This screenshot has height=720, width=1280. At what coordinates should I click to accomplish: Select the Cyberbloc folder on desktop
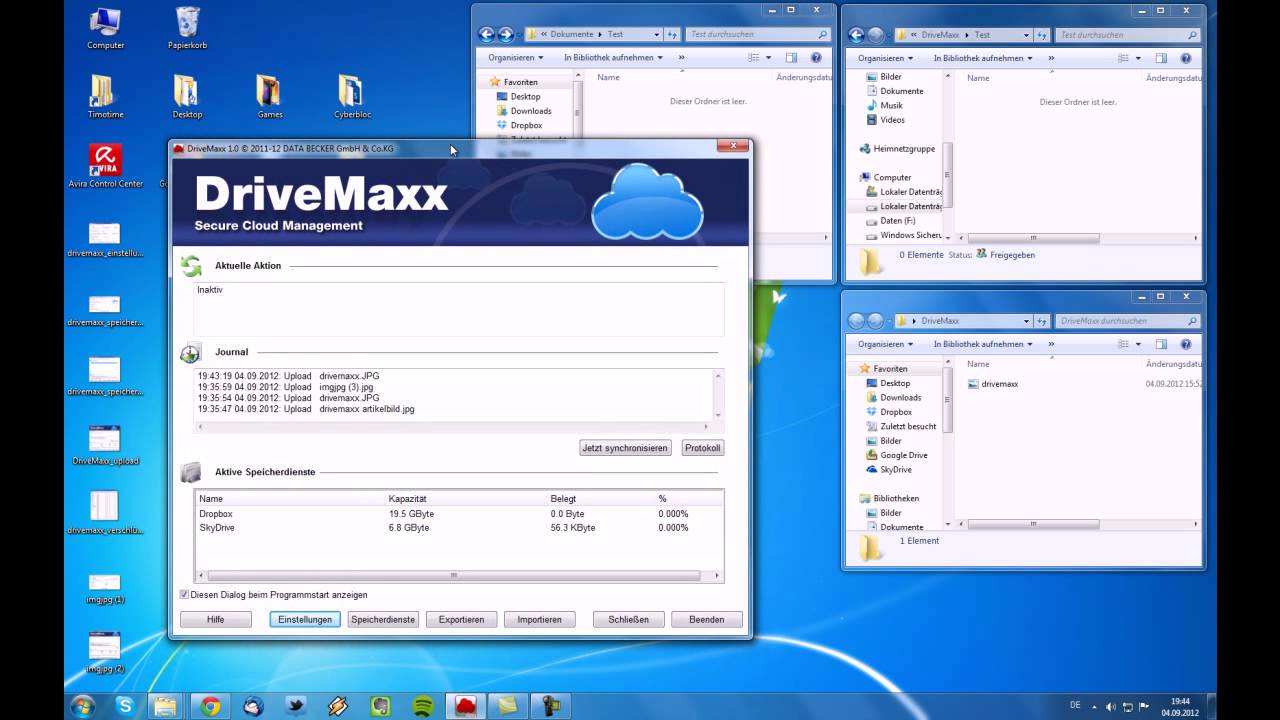tap(352, 97)
